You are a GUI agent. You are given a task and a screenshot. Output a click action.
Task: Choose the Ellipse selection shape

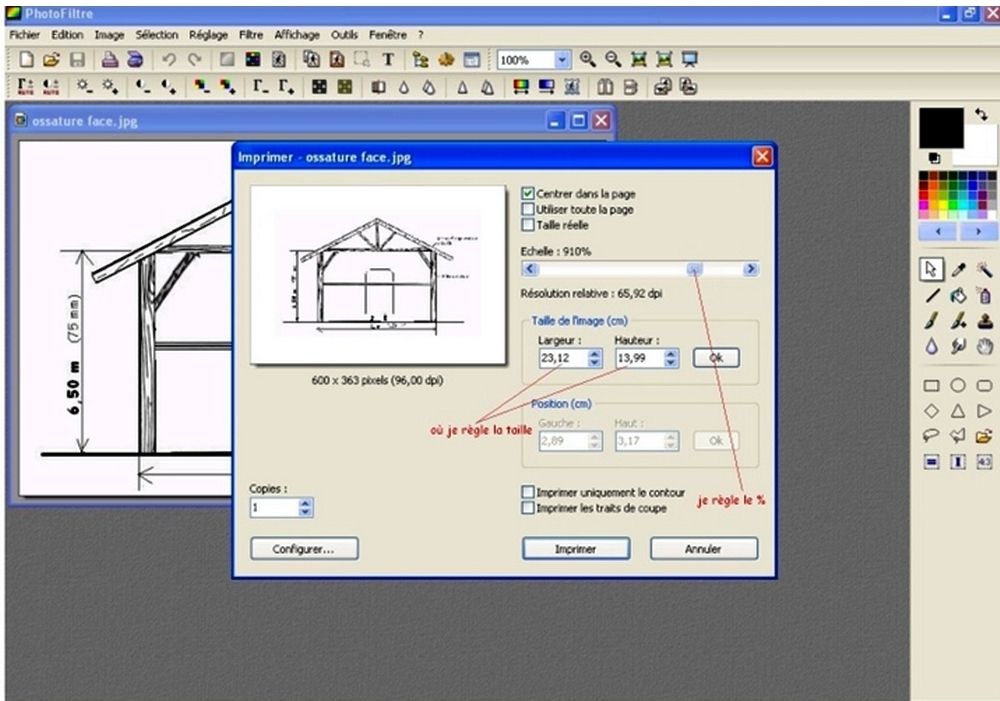[958, 385]
